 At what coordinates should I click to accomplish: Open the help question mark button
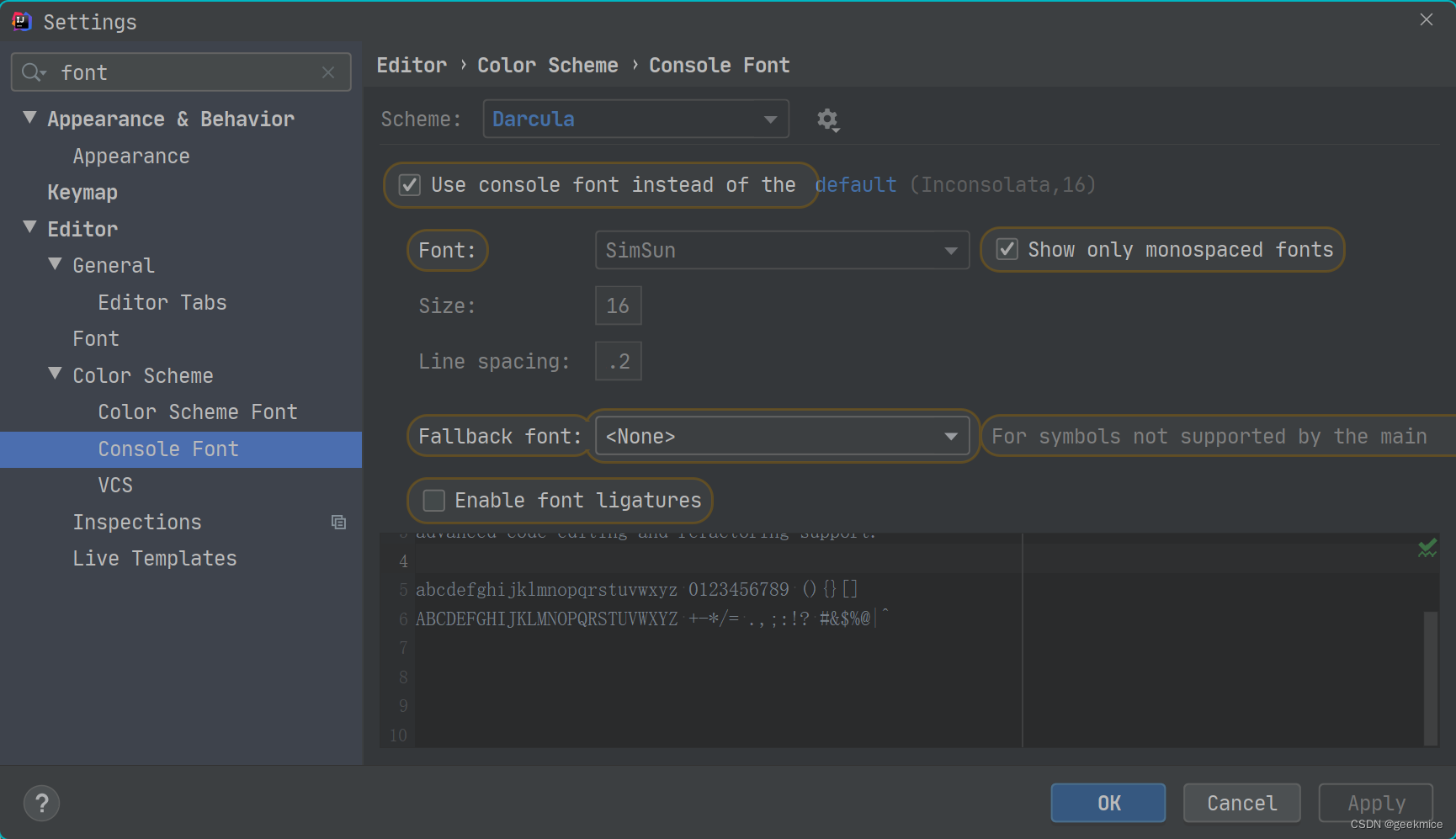(42, 803)
